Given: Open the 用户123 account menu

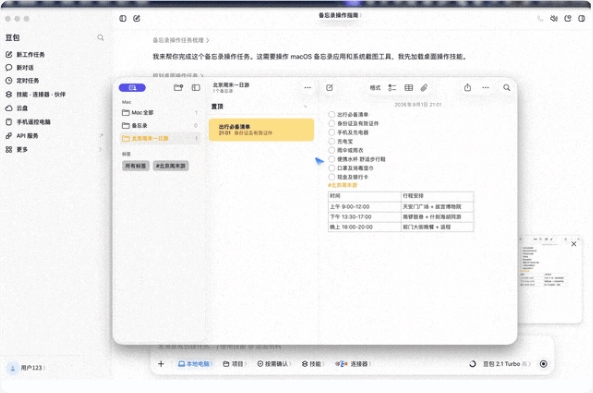Looking at the screenshot, I should tap(26, 368).
